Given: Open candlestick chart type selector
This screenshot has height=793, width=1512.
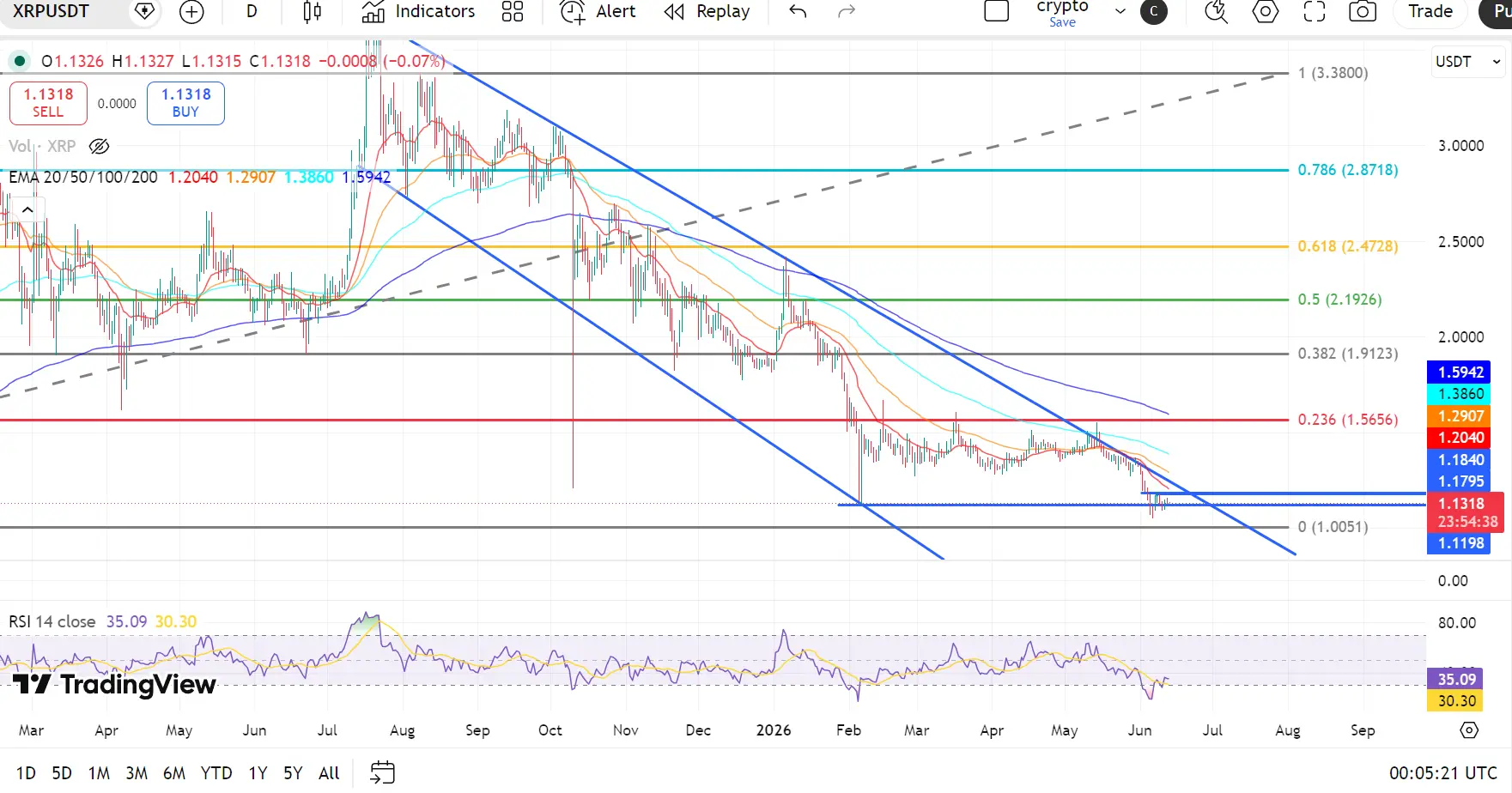Looking at the screenshot, I should [313, 11].
